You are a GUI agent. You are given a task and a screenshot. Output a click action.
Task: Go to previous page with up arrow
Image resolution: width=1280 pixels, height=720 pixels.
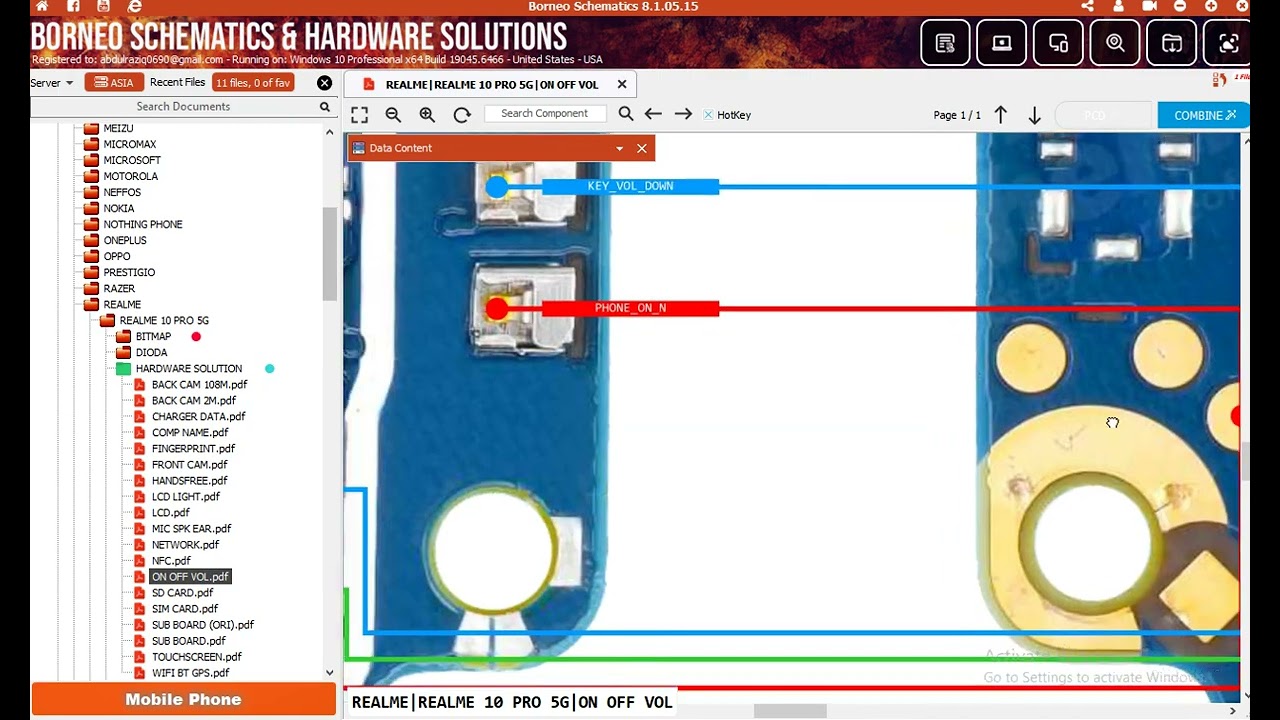[x=1001, y=115]
